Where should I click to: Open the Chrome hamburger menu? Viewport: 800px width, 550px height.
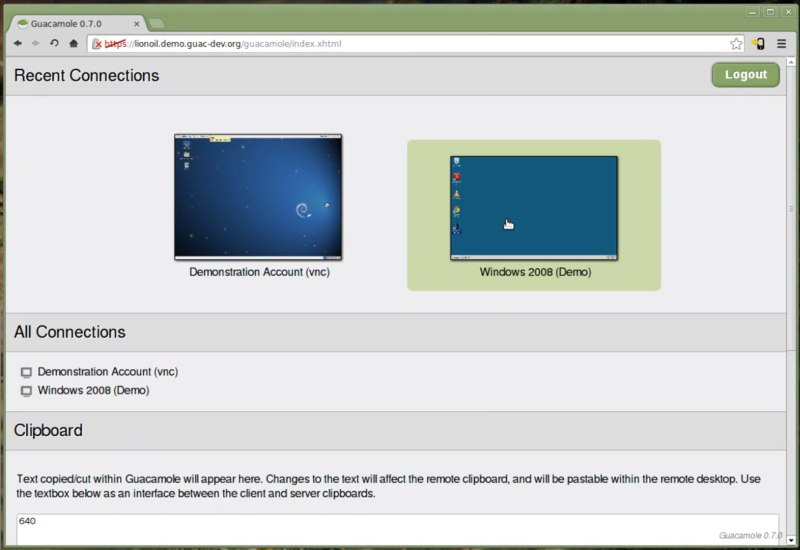point(781,44)
